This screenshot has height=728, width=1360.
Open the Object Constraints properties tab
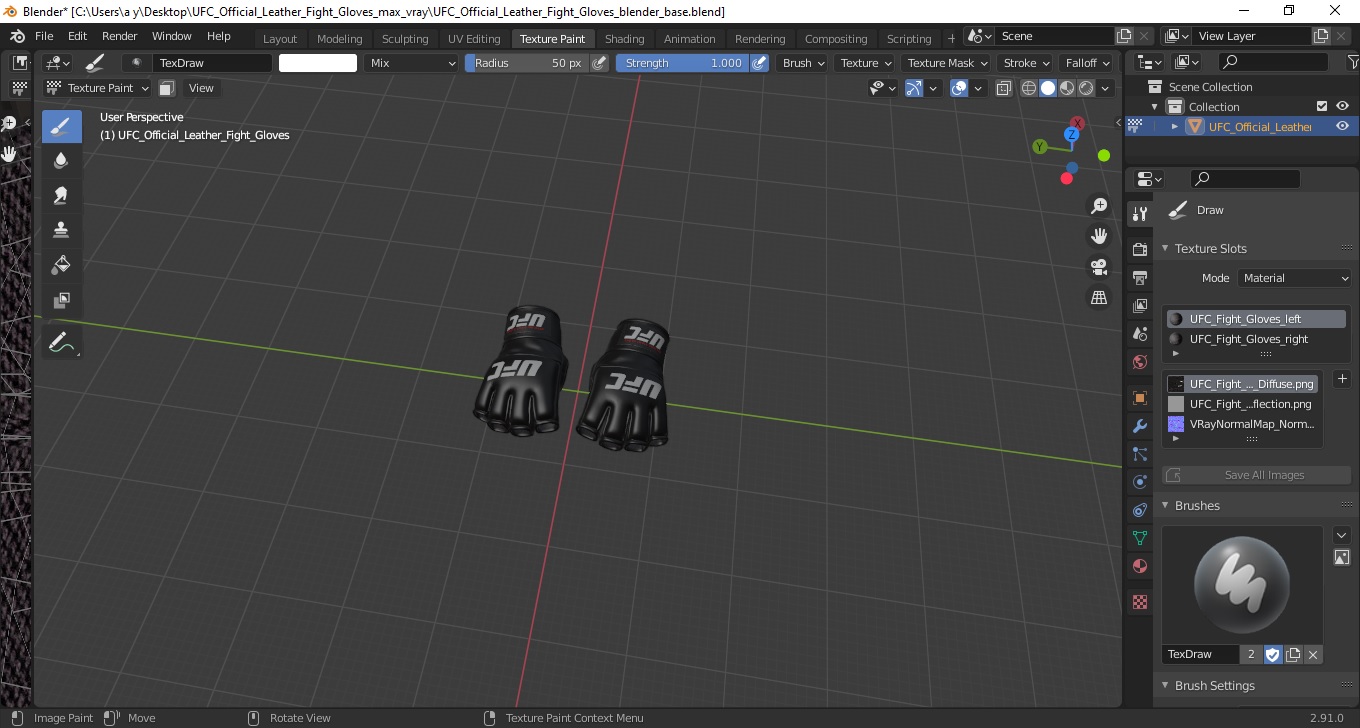[x=1139, y=510]
